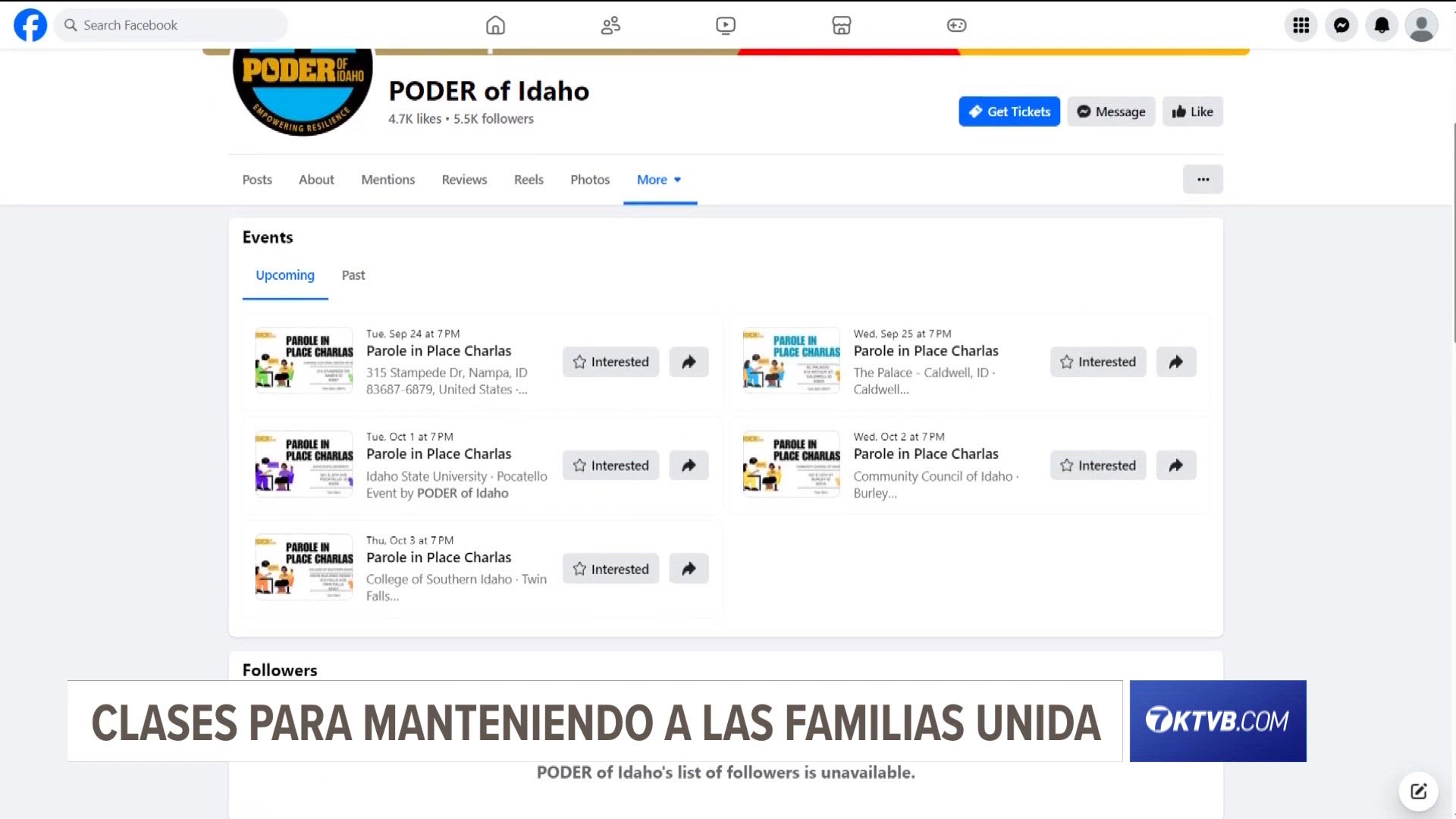Mark Interested for the Oct 1 Pocatello event
Viewport: 1456px width, 819px height.
coord(610,466)
